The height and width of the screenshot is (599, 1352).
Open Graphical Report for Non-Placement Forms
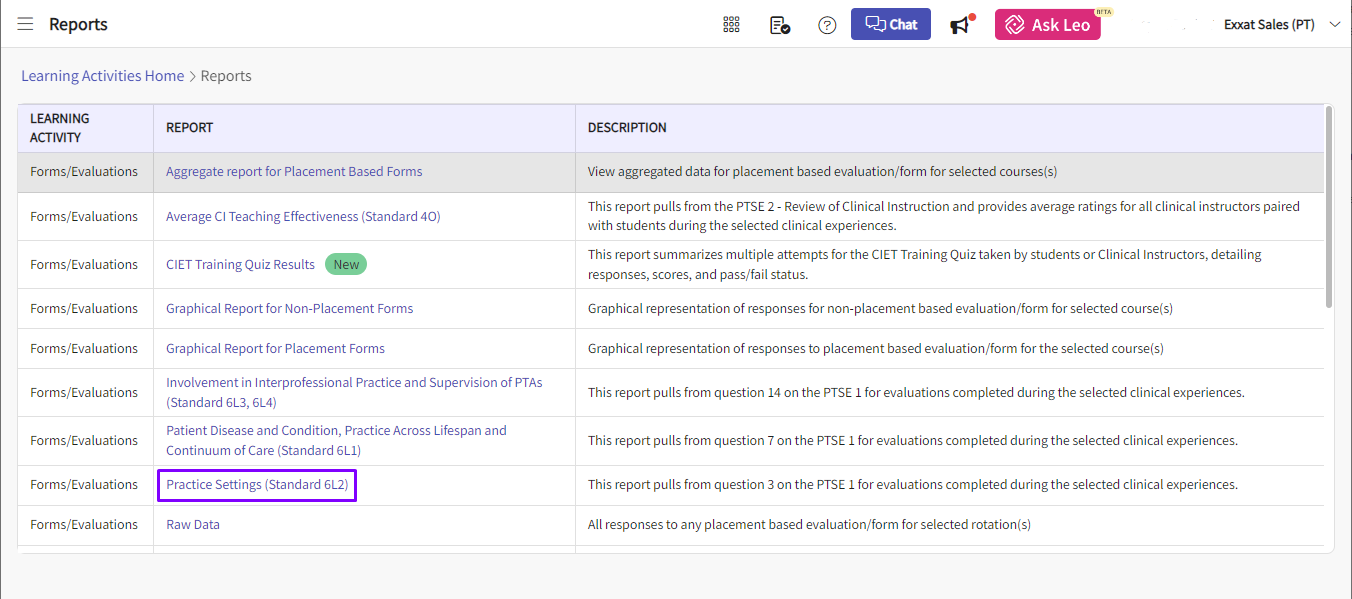(x=289, y=308)
